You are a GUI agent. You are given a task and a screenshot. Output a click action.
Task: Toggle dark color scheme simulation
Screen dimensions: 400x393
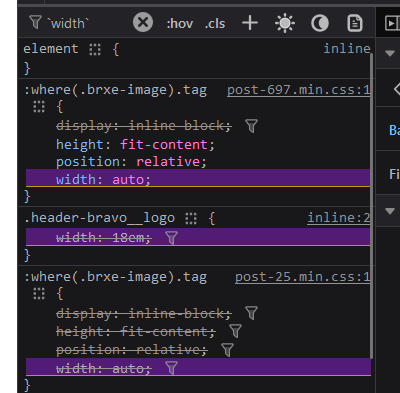point(320,23)
